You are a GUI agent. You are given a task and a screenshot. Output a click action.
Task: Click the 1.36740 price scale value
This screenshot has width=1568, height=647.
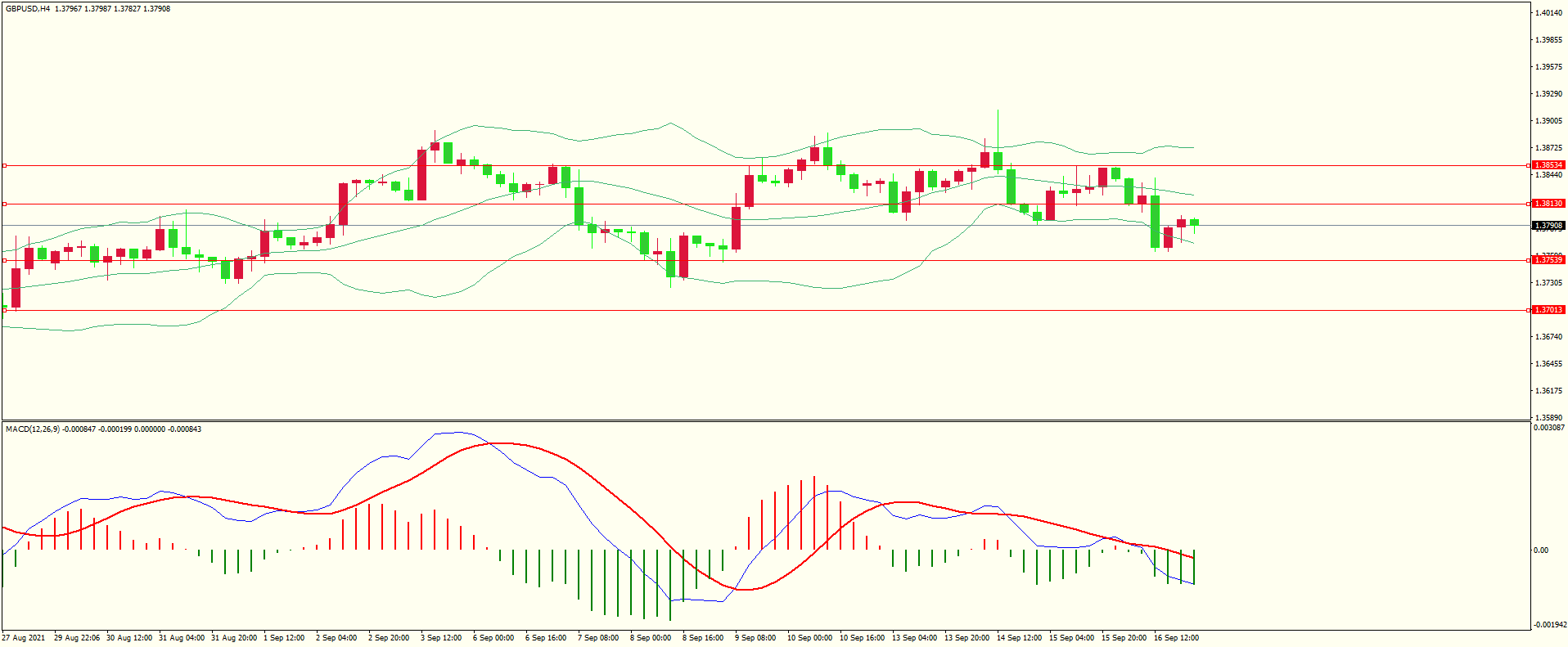(x=1549, y=337)
